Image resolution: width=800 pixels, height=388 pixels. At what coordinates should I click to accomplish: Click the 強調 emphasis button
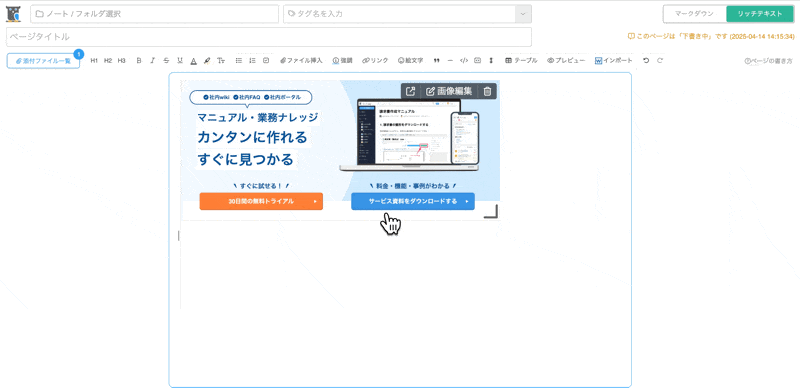(x=342, y=60)
